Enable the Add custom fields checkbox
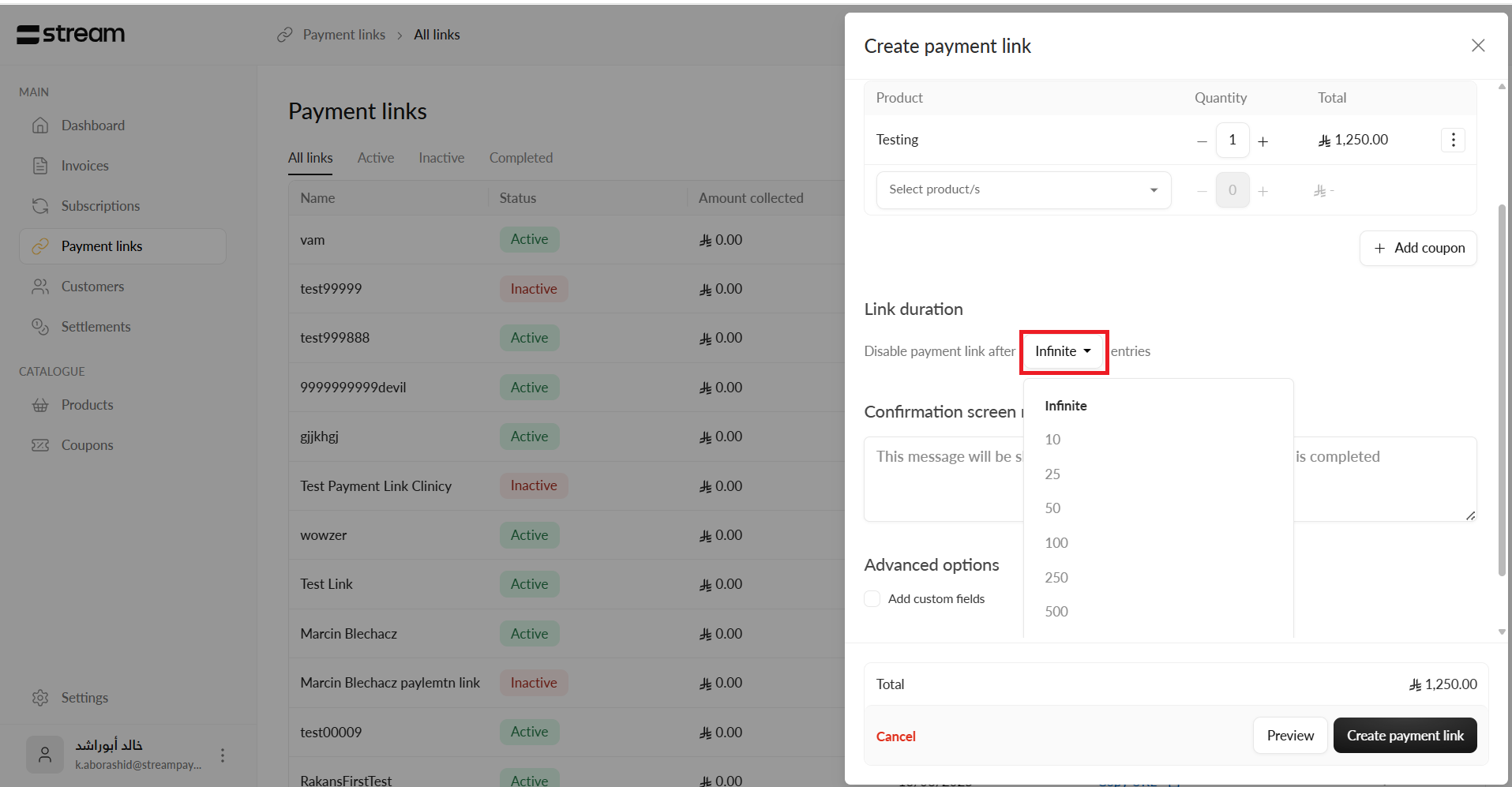The height and width of the screenshot is (787, 1512). [872, 599]
